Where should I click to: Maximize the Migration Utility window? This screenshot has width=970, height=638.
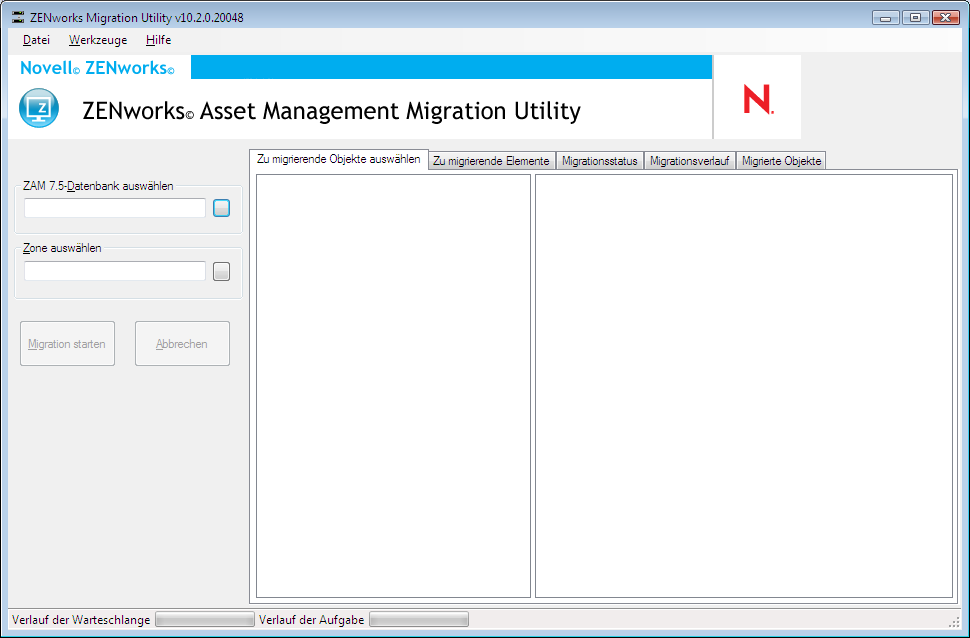coord(916,18)
